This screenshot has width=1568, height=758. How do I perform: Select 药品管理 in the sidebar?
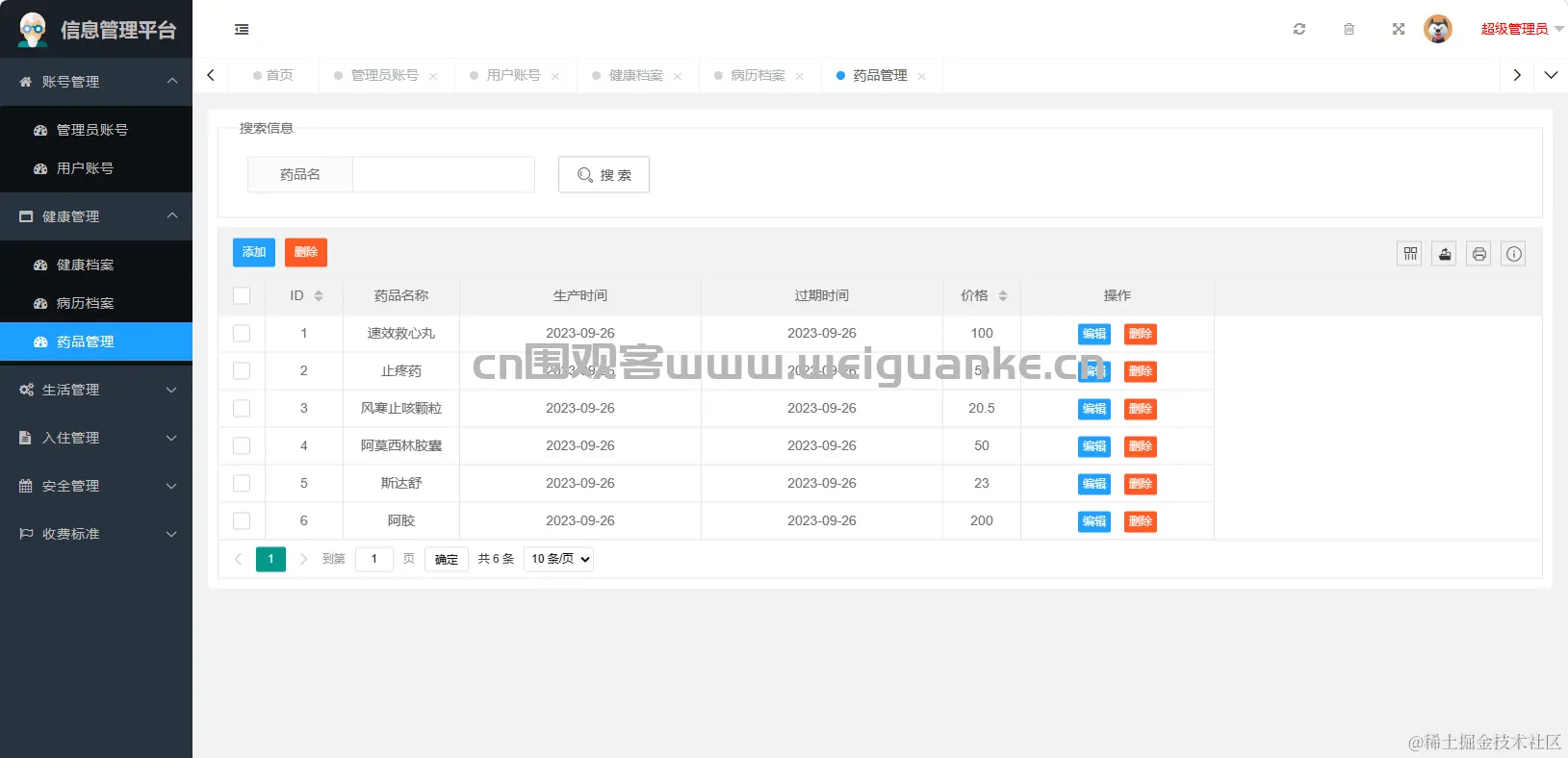pos(96,341)
